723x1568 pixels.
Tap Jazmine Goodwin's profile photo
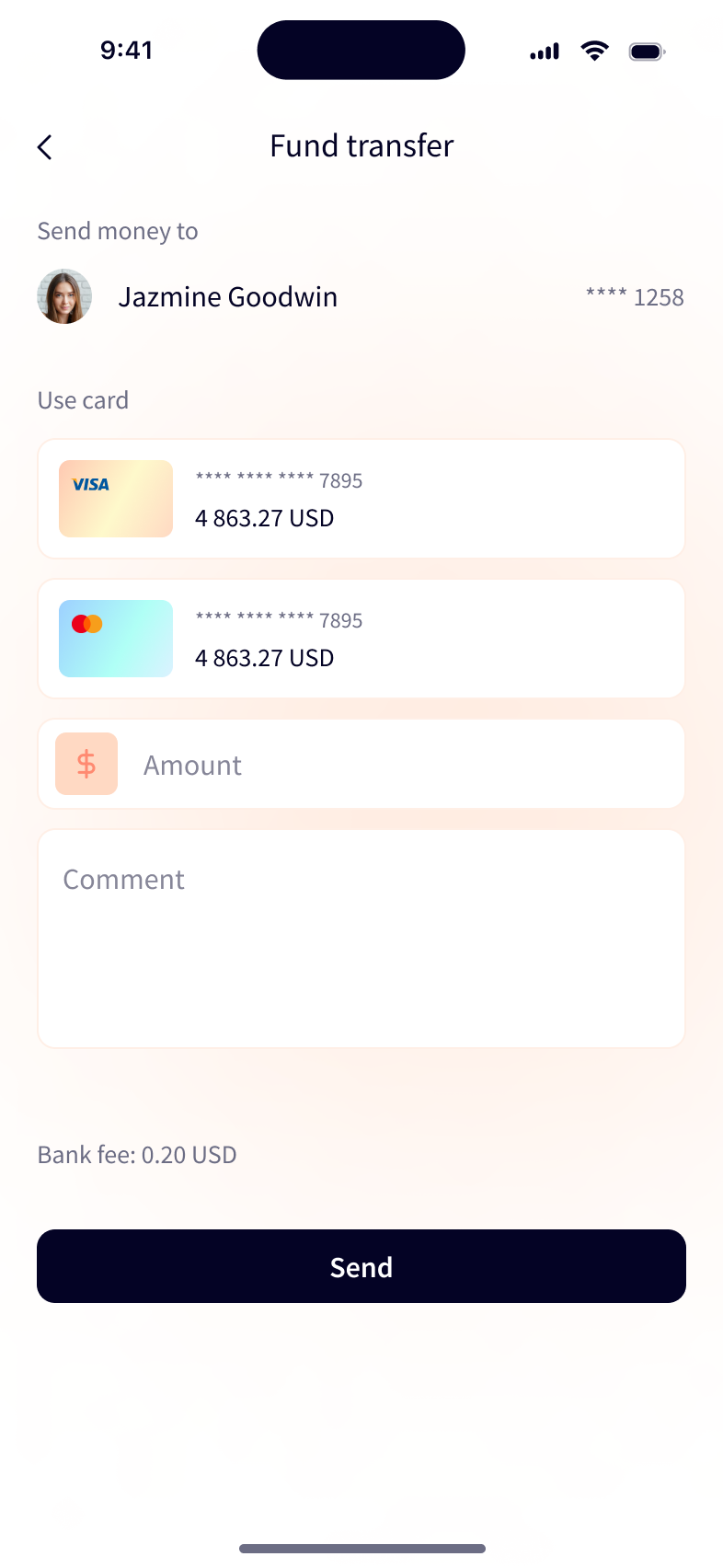[64, 296]
